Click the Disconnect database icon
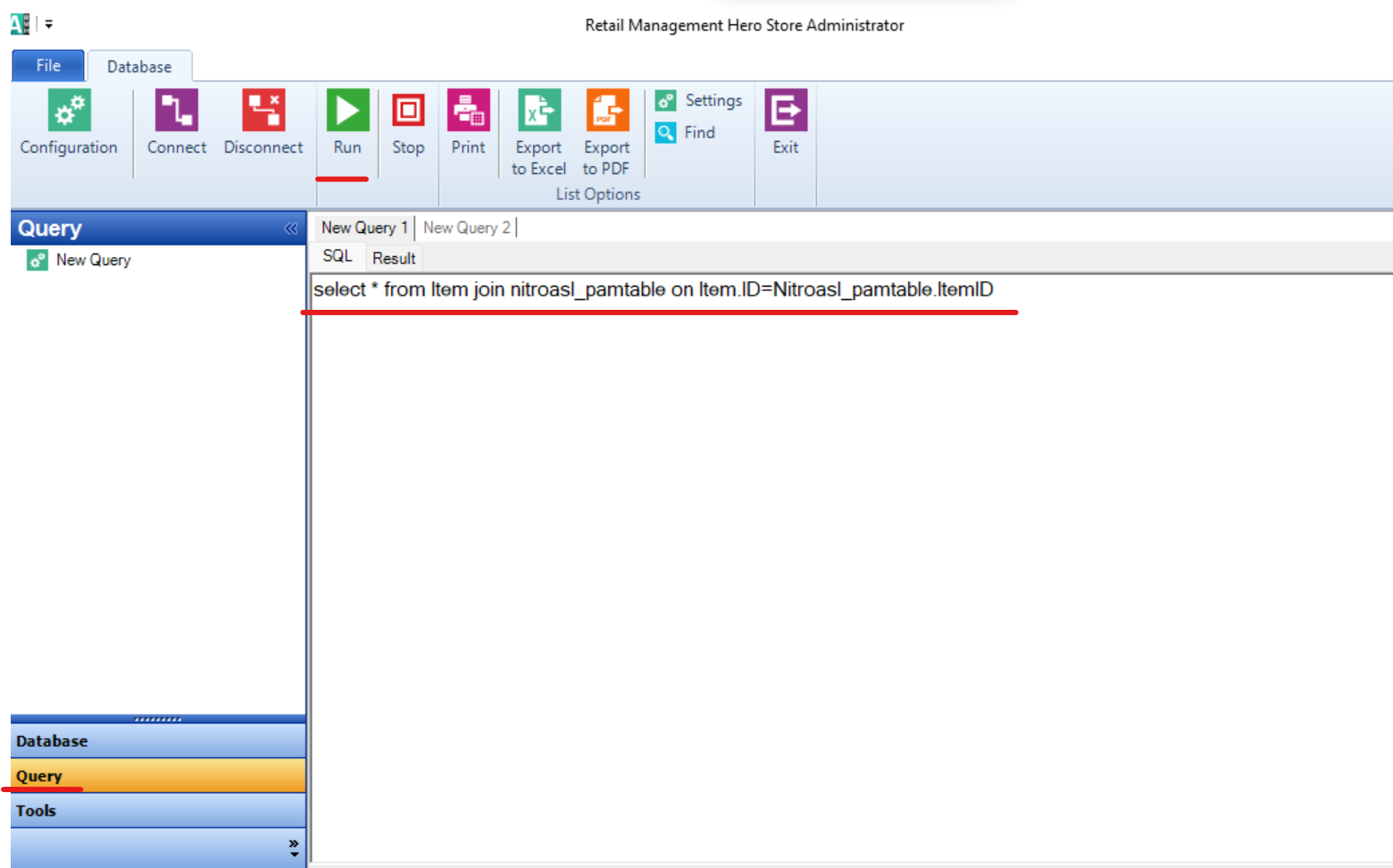Viewport: 1393px width, 868px height. 263,111
